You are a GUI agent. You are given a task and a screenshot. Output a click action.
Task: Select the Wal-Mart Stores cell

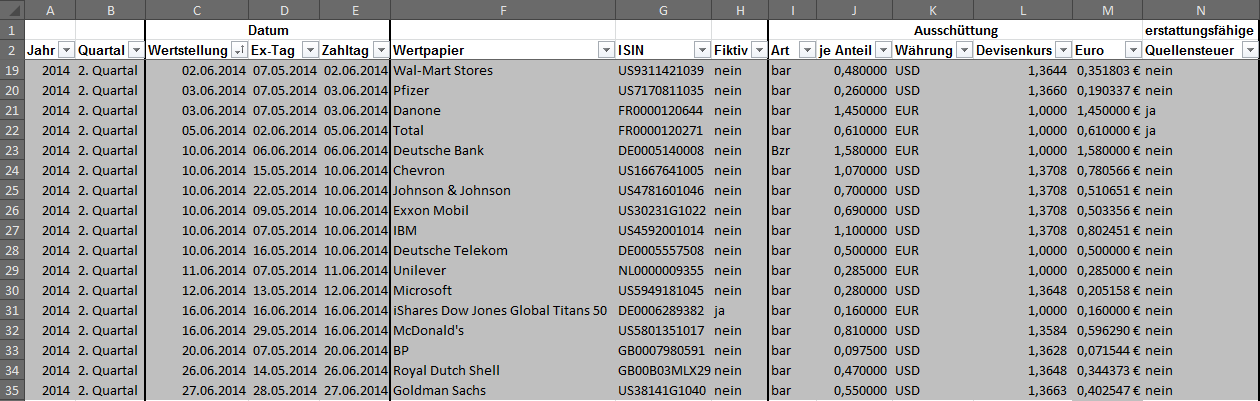(503, 70)
